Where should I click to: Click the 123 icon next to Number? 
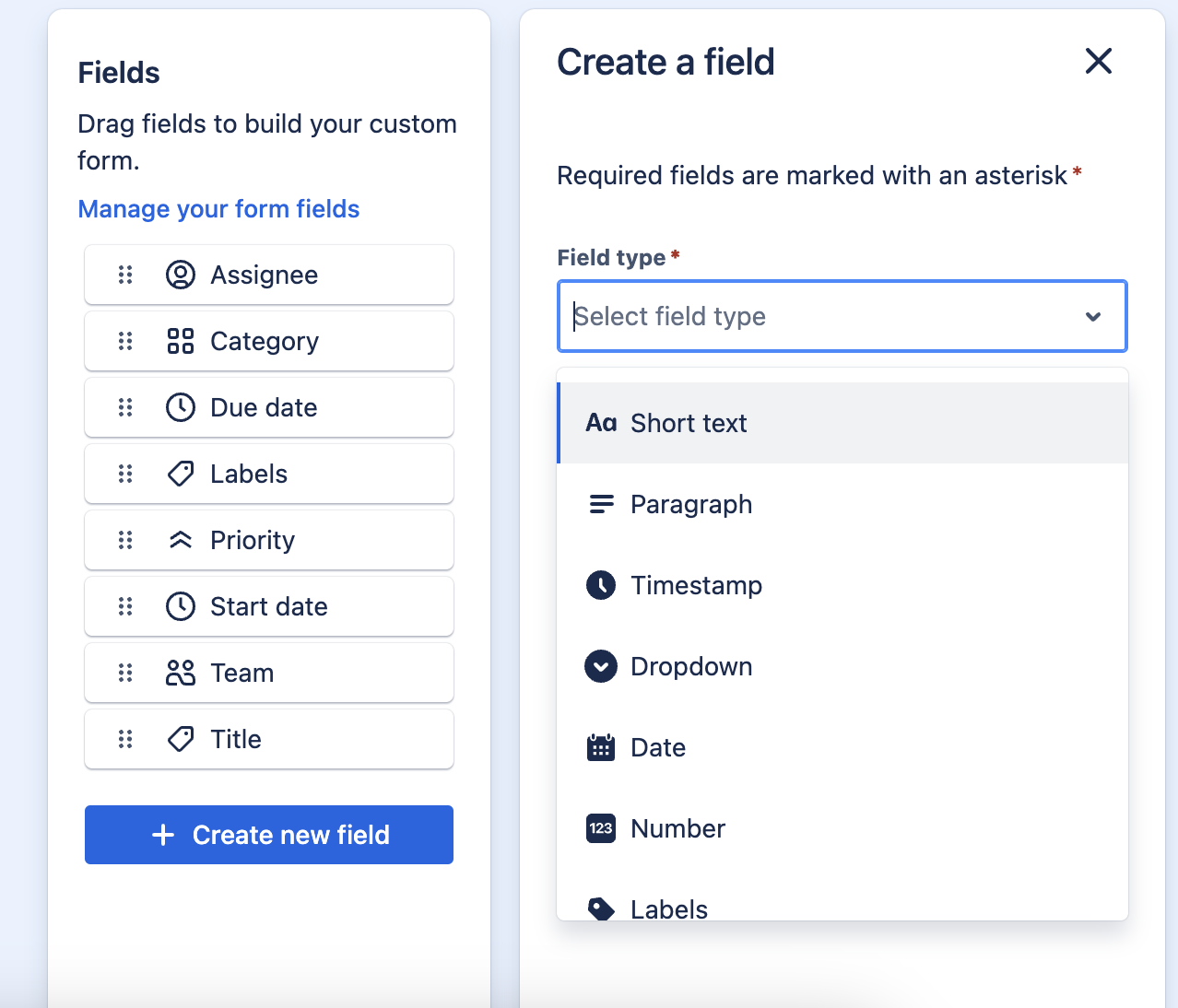(601, 828)
